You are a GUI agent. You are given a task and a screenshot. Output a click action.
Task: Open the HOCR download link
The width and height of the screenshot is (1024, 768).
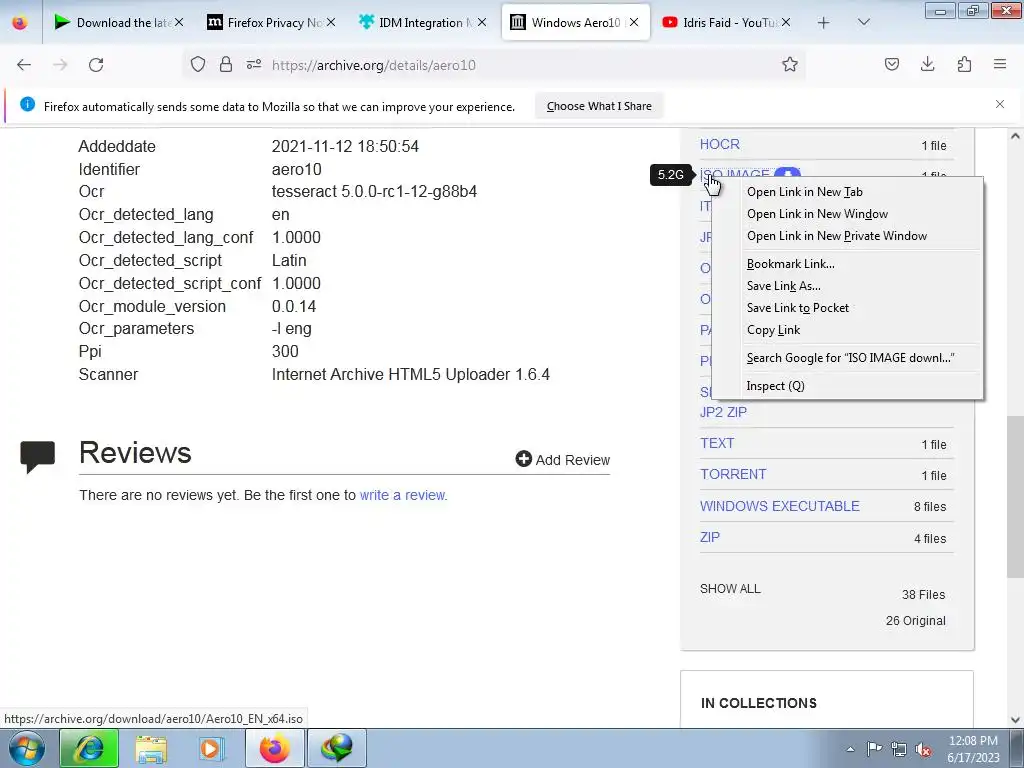pos(720,144)
